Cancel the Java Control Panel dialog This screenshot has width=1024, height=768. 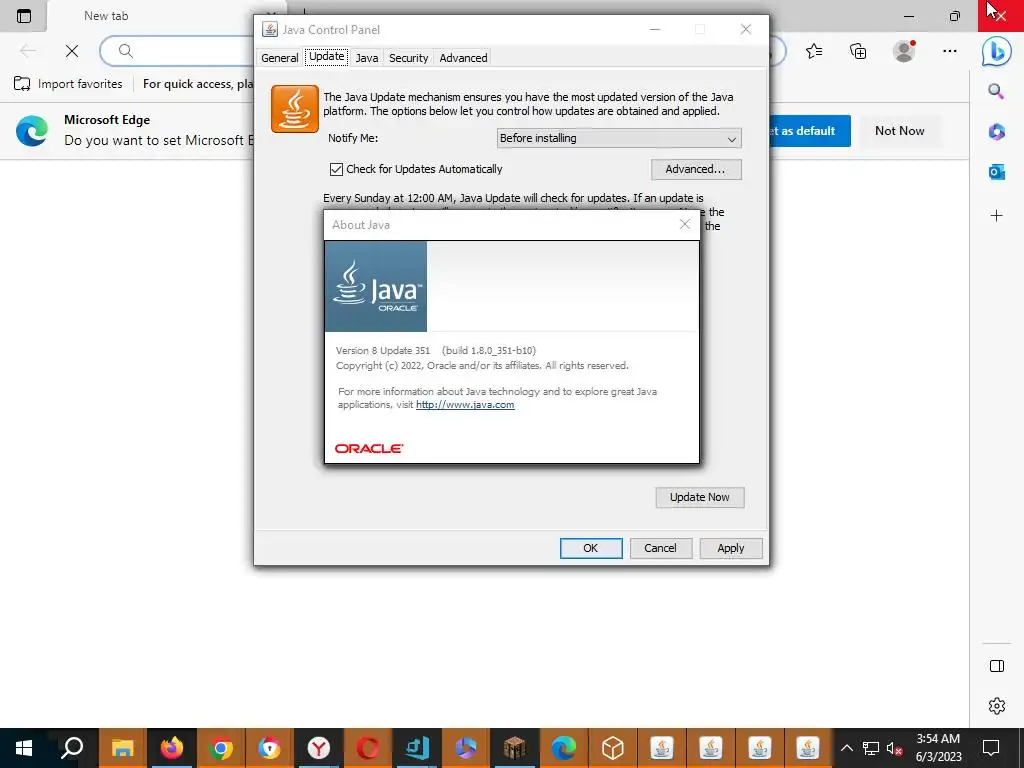(660, 548)
